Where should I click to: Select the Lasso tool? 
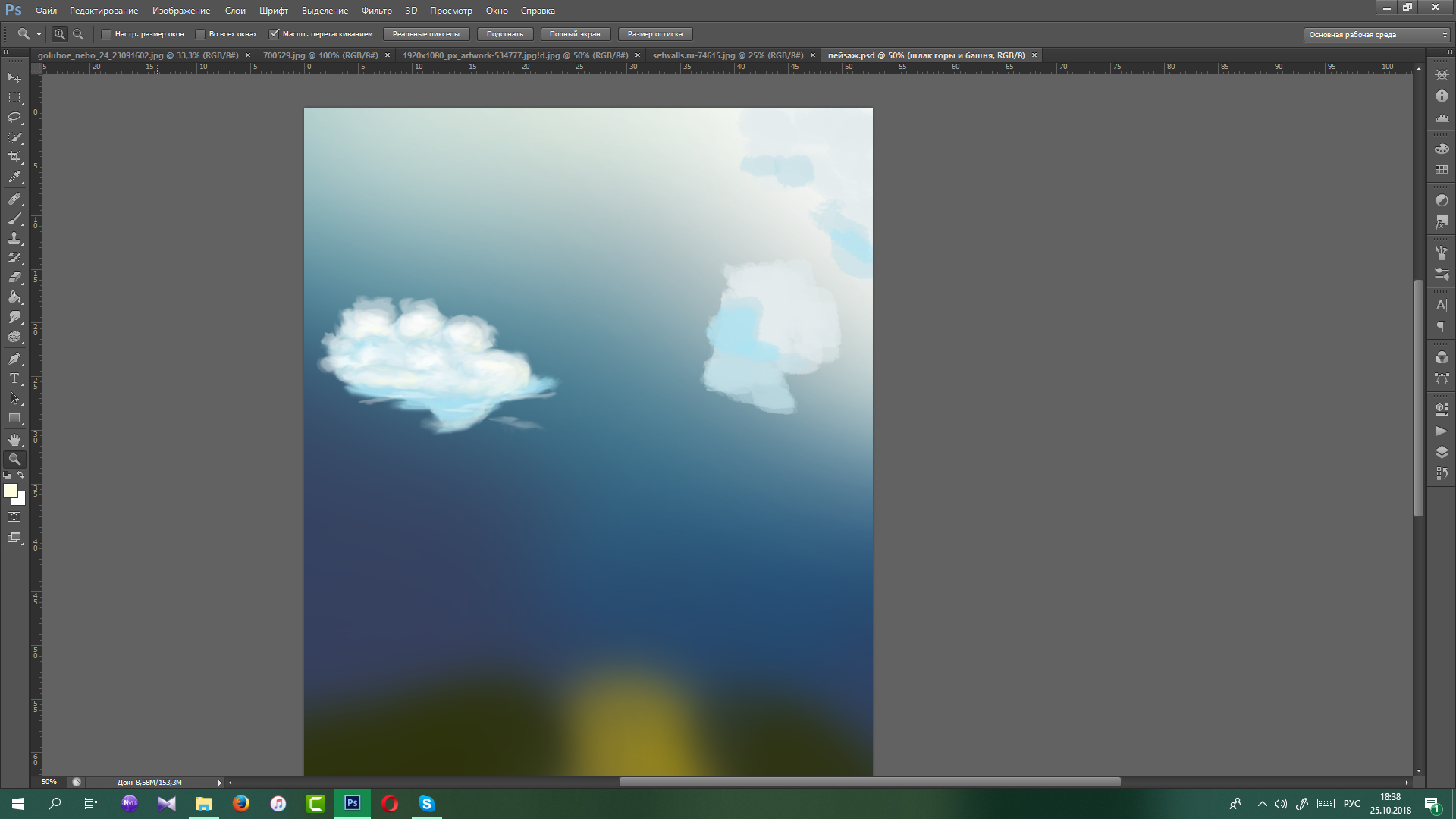[x=14, y=117]
